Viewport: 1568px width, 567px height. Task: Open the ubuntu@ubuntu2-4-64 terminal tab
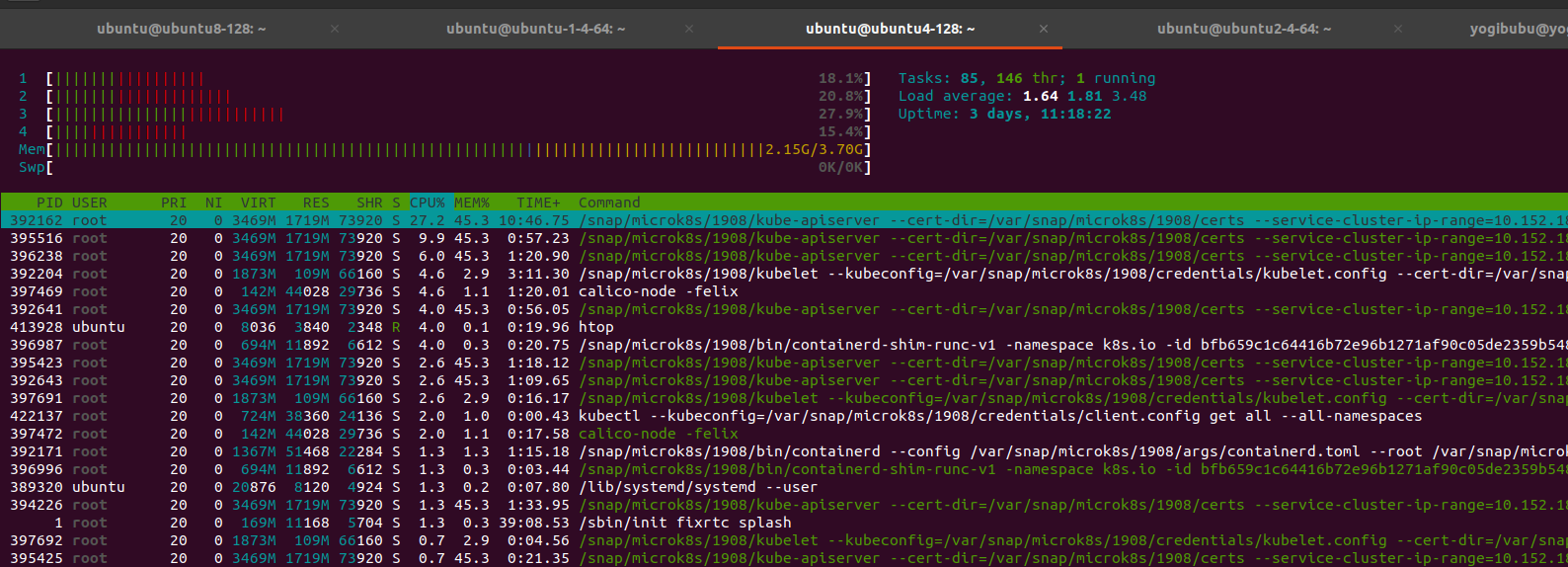[x=1244, y=29]
